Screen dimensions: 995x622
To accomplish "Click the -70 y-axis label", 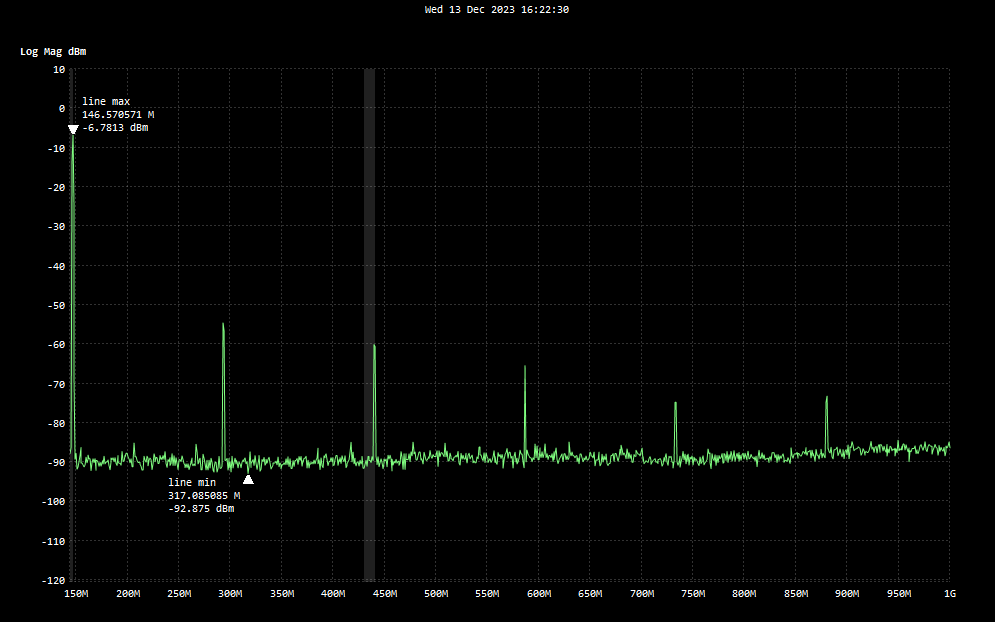I will pos(56,384).
